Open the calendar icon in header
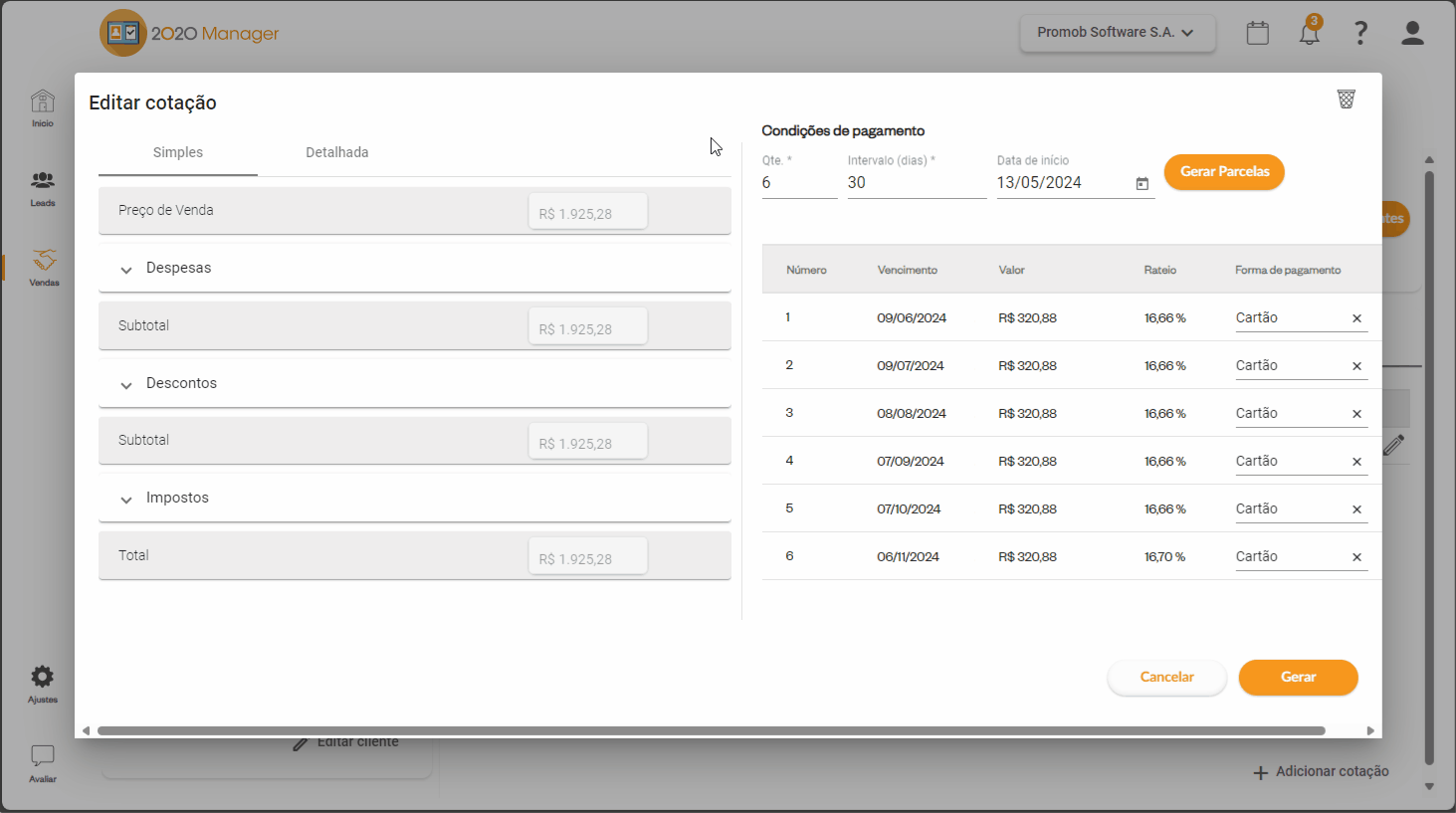The width and height of the screenshot is (1456, 813). tap(1258, 33)
